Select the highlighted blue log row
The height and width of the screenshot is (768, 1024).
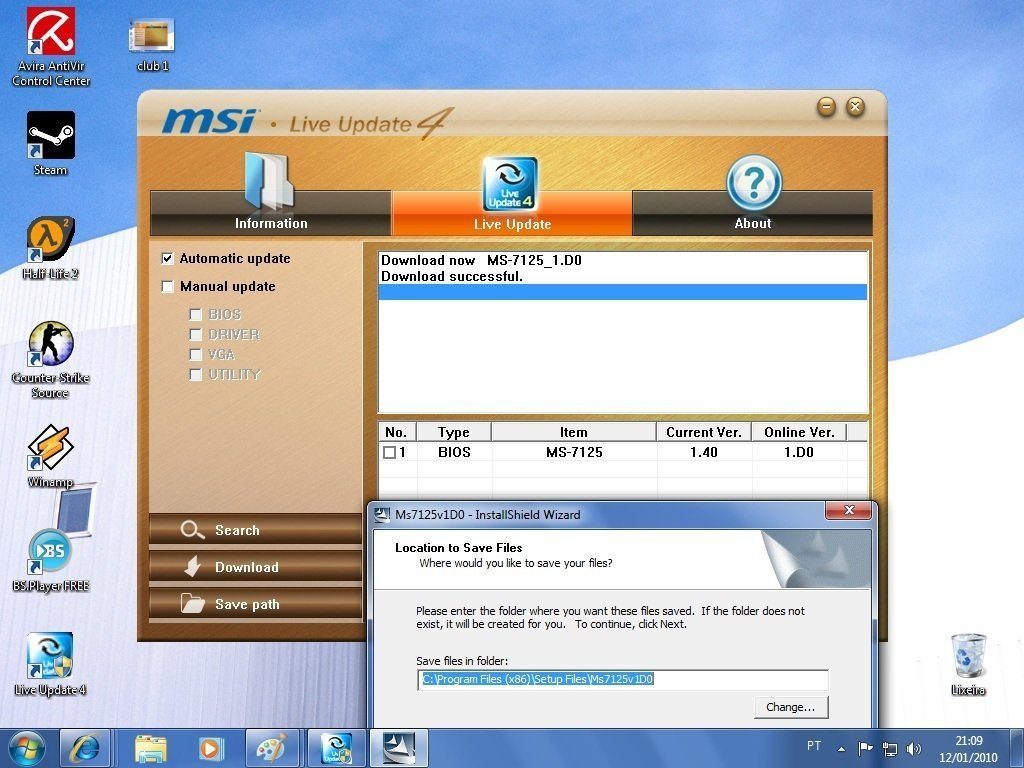pyautogui.click(x=623, y=292)
